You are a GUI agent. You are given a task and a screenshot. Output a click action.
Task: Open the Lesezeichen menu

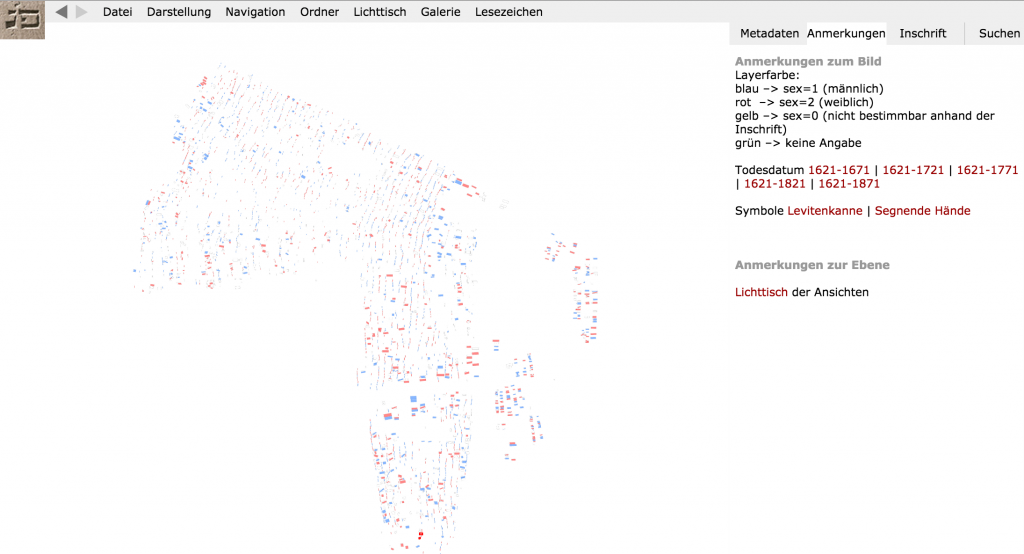(x=509, y=12)
